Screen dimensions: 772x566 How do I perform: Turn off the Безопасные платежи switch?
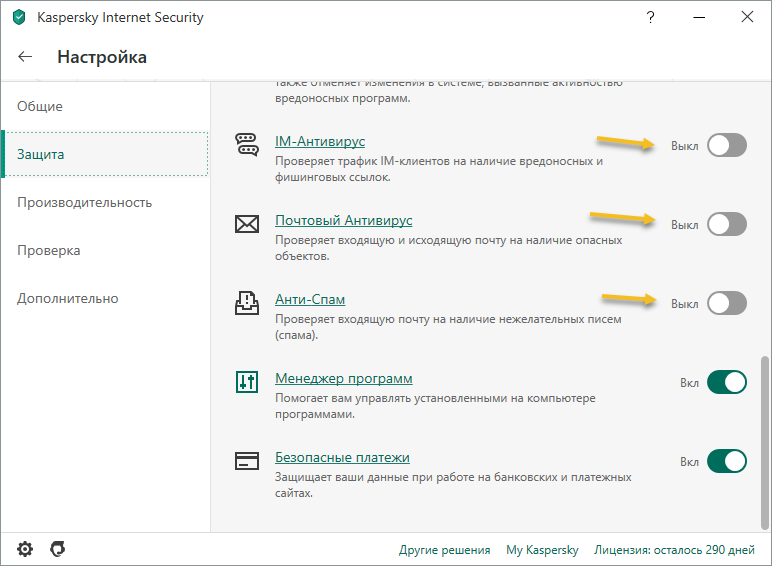(726, 461)
